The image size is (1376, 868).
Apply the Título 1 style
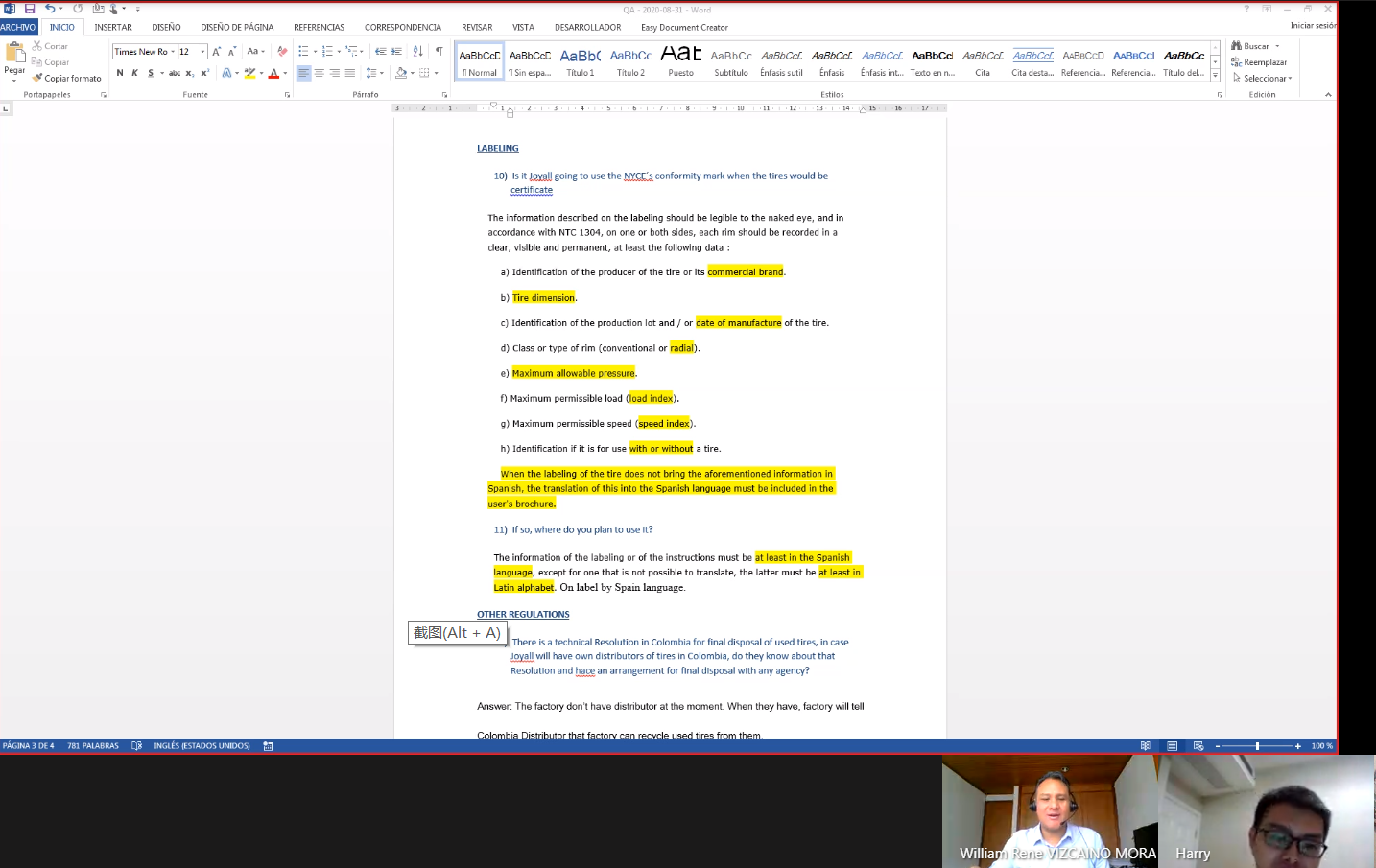pyautogui.click(x=581, y=62)
